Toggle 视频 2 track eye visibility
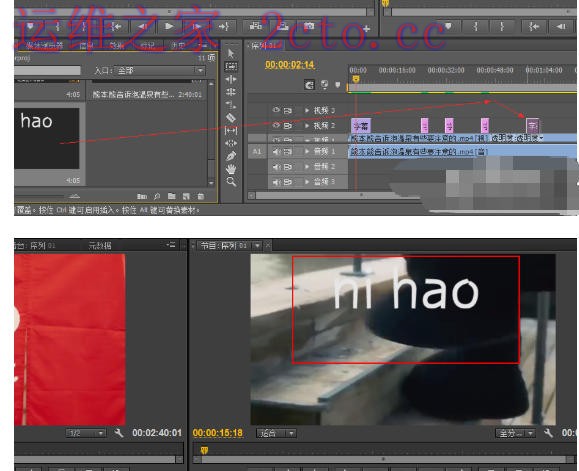 [276, 126]
